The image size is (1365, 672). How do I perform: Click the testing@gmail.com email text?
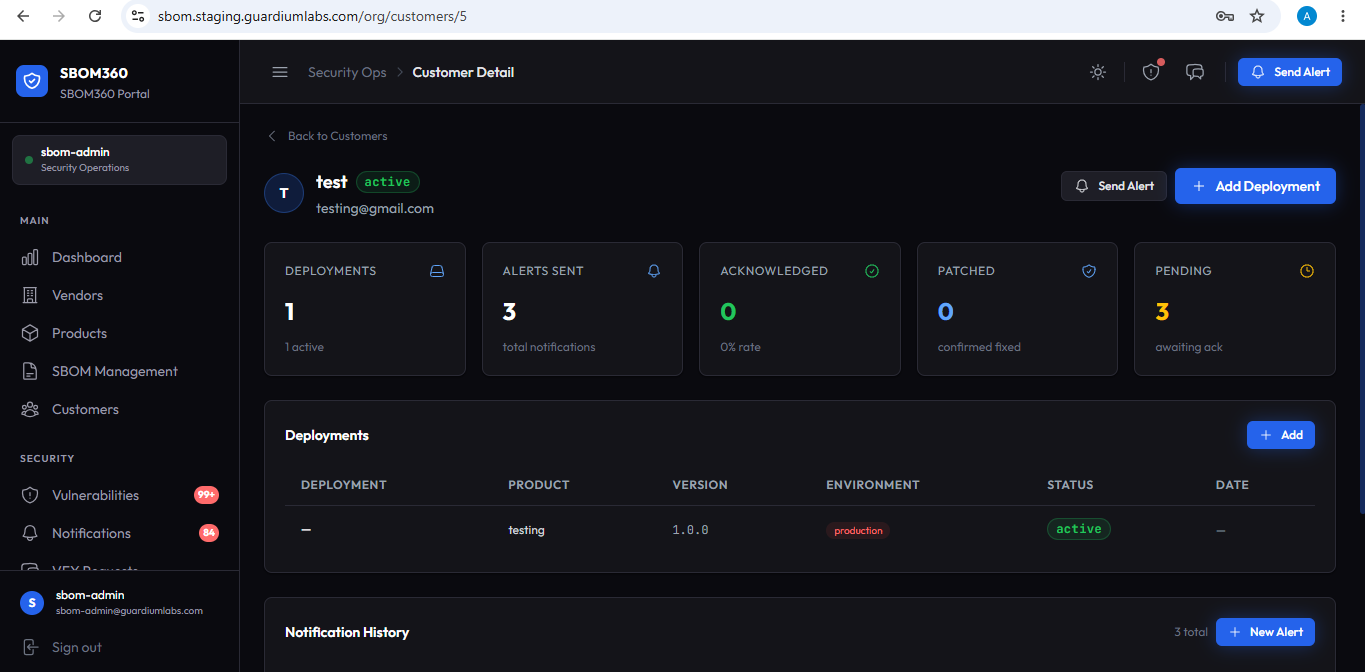(375, 209)
